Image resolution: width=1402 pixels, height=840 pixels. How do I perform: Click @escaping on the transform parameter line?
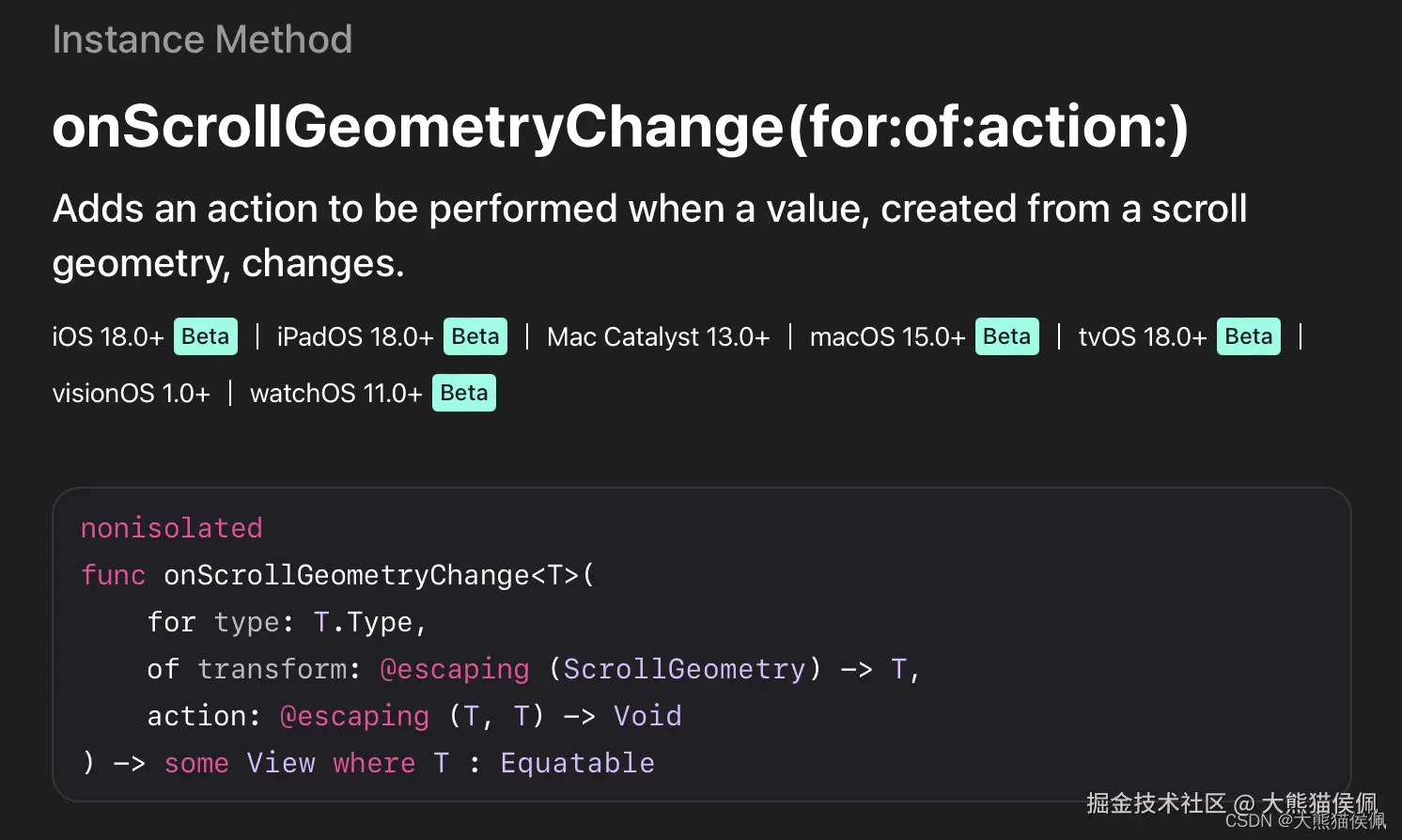click(454, 669)
